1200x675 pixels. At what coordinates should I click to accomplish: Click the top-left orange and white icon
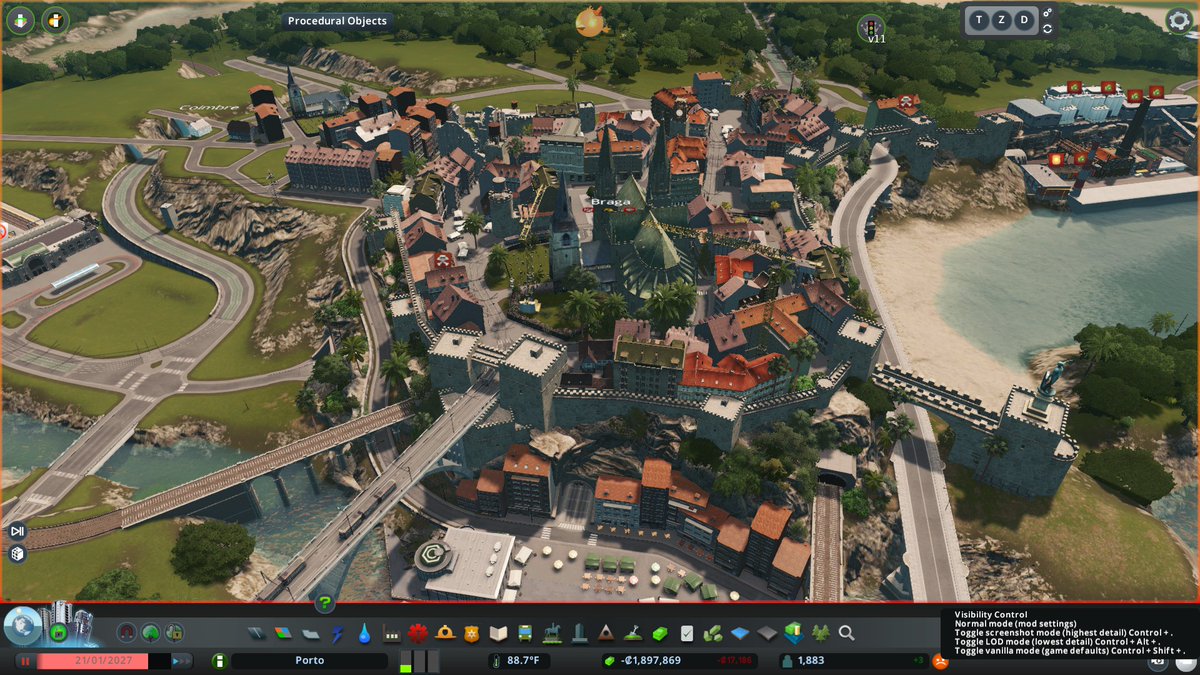[x=56, y=20]
